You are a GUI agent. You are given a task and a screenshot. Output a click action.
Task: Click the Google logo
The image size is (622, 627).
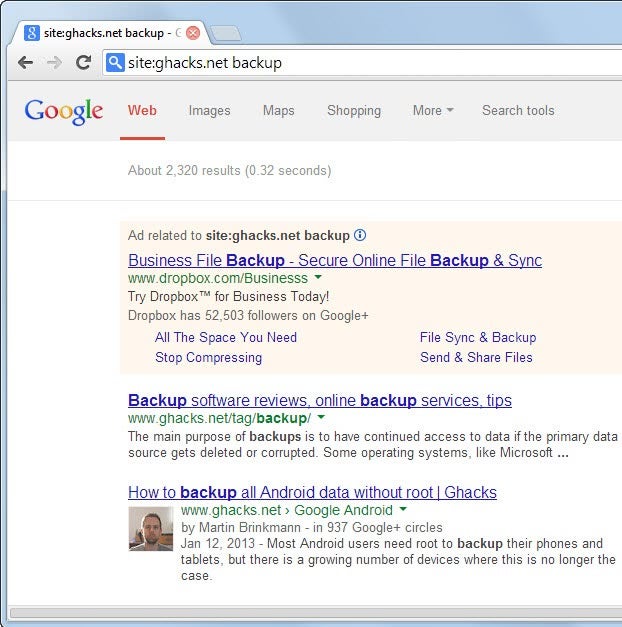[x=64, y=112]
